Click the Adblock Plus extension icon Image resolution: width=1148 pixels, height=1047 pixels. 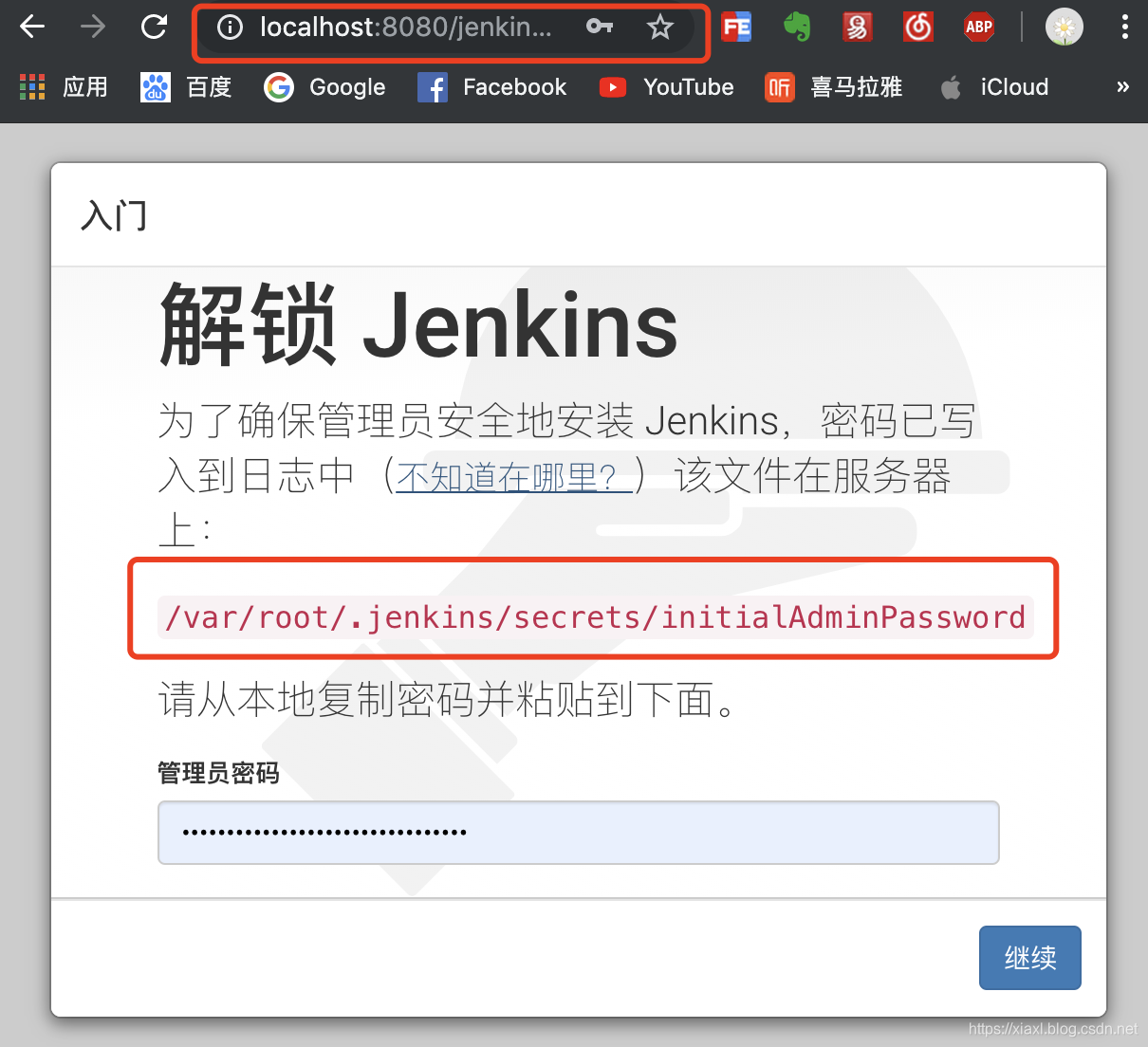click(978, 27)
